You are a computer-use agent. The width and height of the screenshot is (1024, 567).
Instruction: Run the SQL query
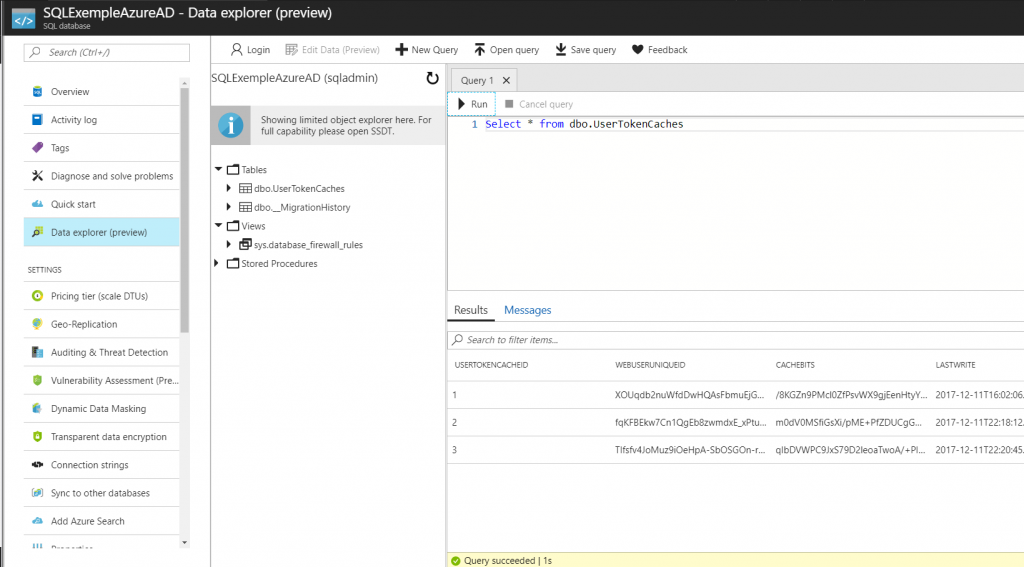click(x=472, y=104)
